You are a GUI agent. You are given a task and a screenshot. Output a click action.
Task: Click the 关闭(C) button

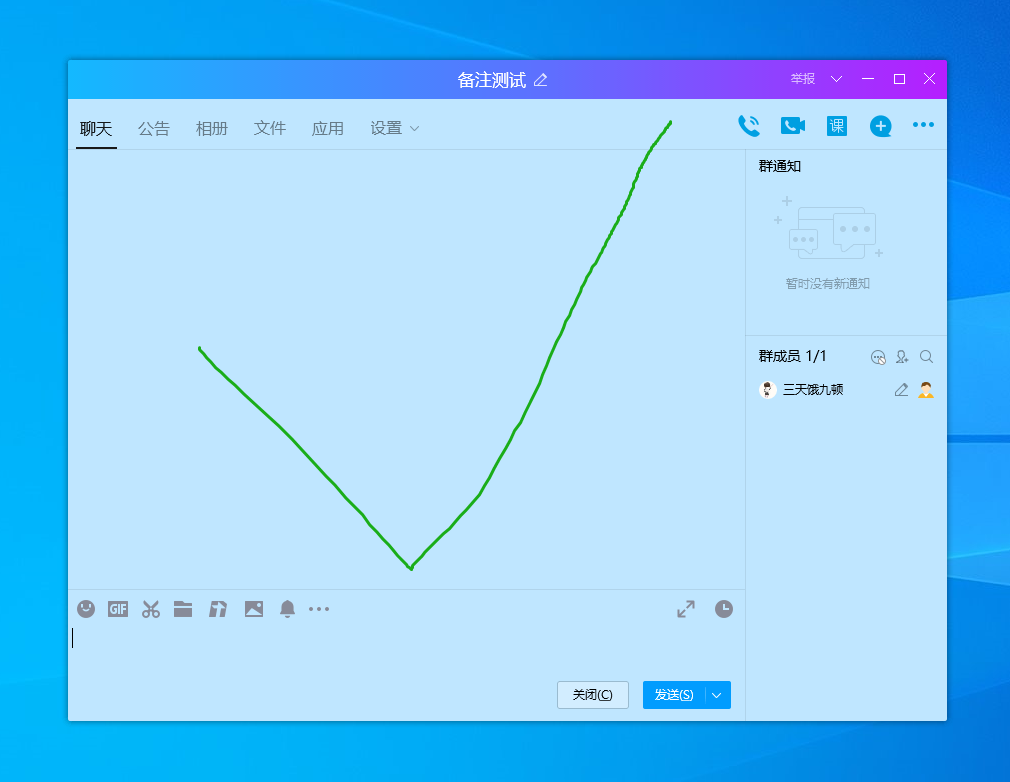pyautogui.click(x=593, y=695)
